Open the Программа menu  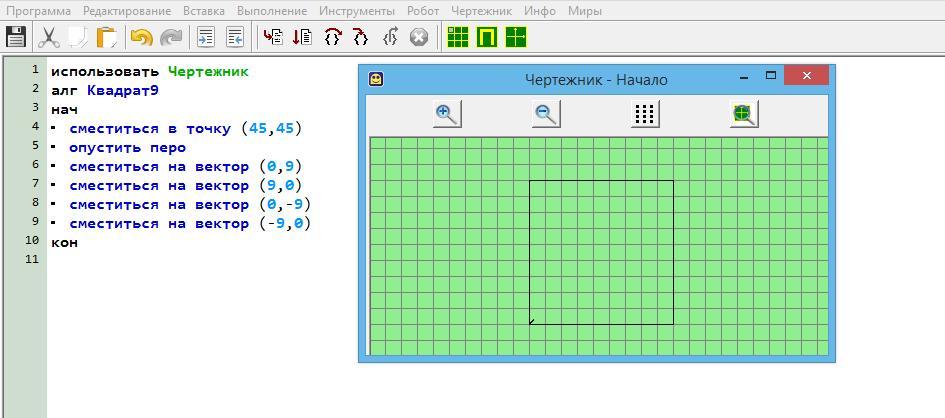click(x=38, y=11)
